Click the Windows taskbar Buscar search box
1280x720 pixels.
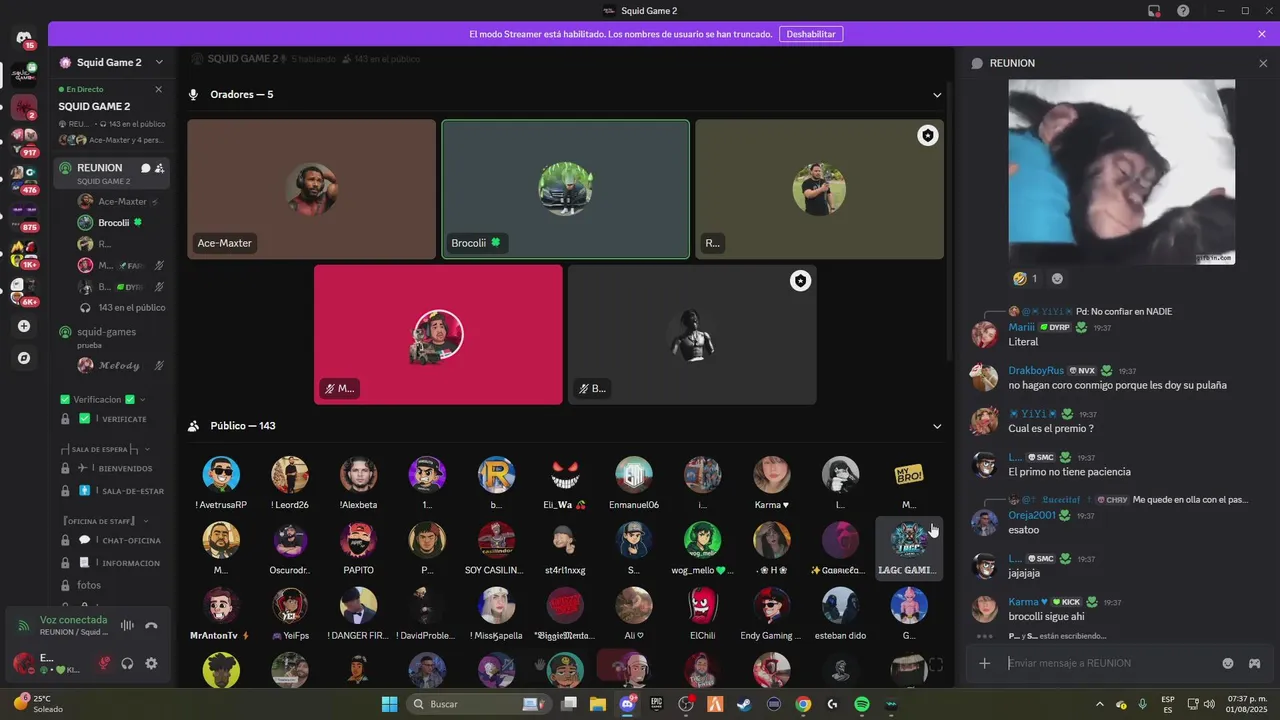pos(479,704)
